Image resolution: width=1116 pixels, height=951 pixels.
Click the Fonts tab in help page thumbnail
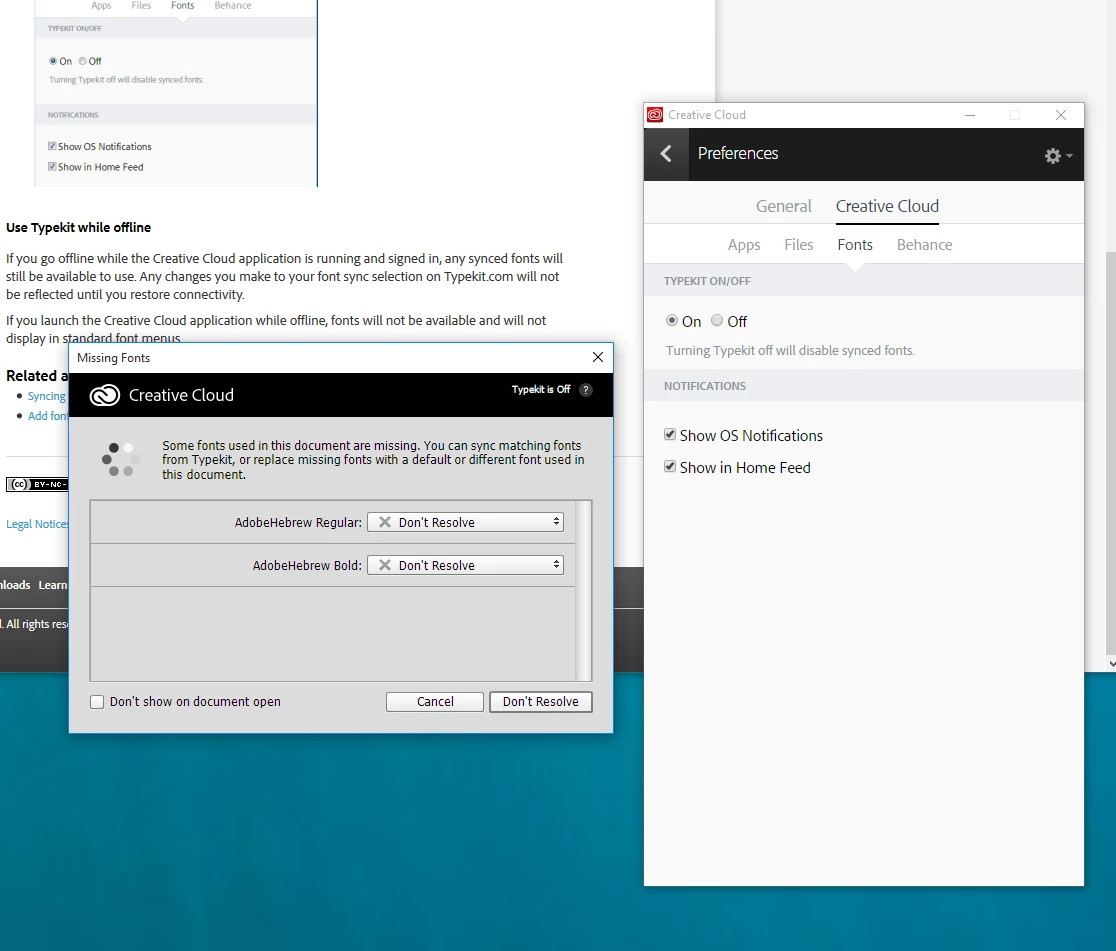click(182, 6)
